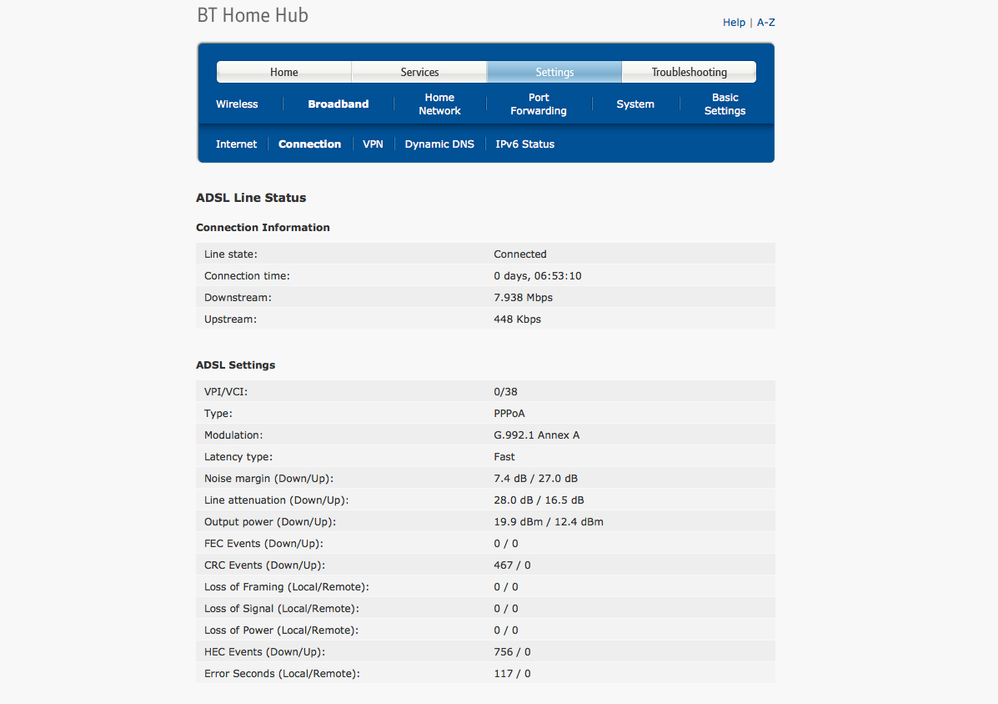The height and width of the screenshot is (704, 998).
Task: Open Dynamic DNS sub-page
Action: tap(439, 144)
